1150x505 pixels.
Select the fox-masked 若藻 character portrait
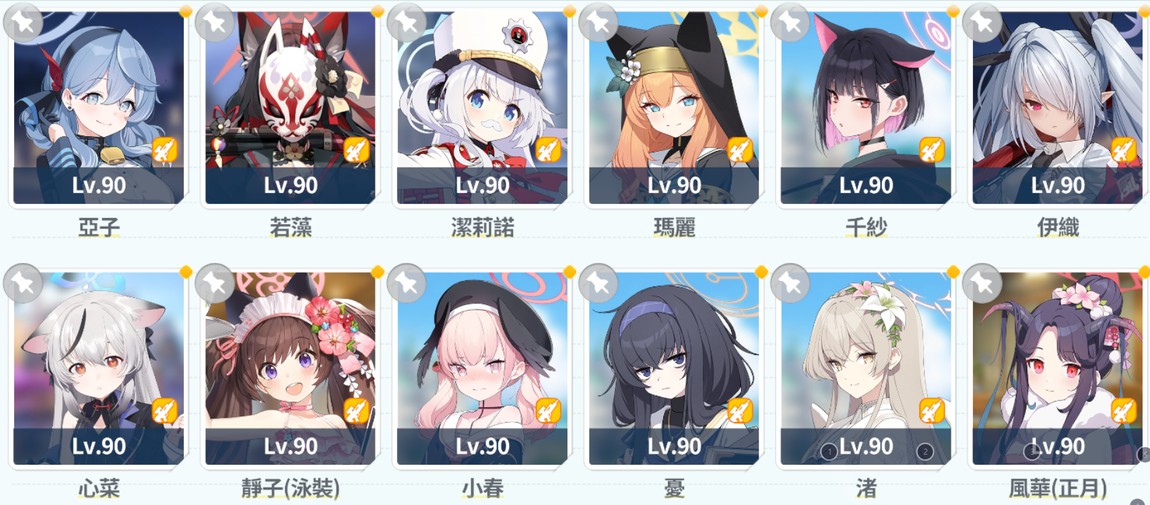tap(290, 107)
